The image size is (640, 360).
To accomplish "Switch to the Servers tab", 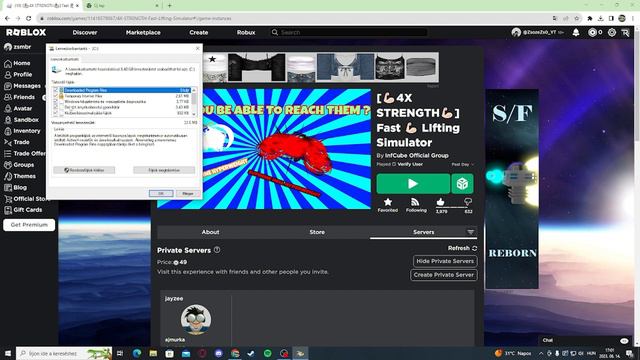I will pos(423,232).
